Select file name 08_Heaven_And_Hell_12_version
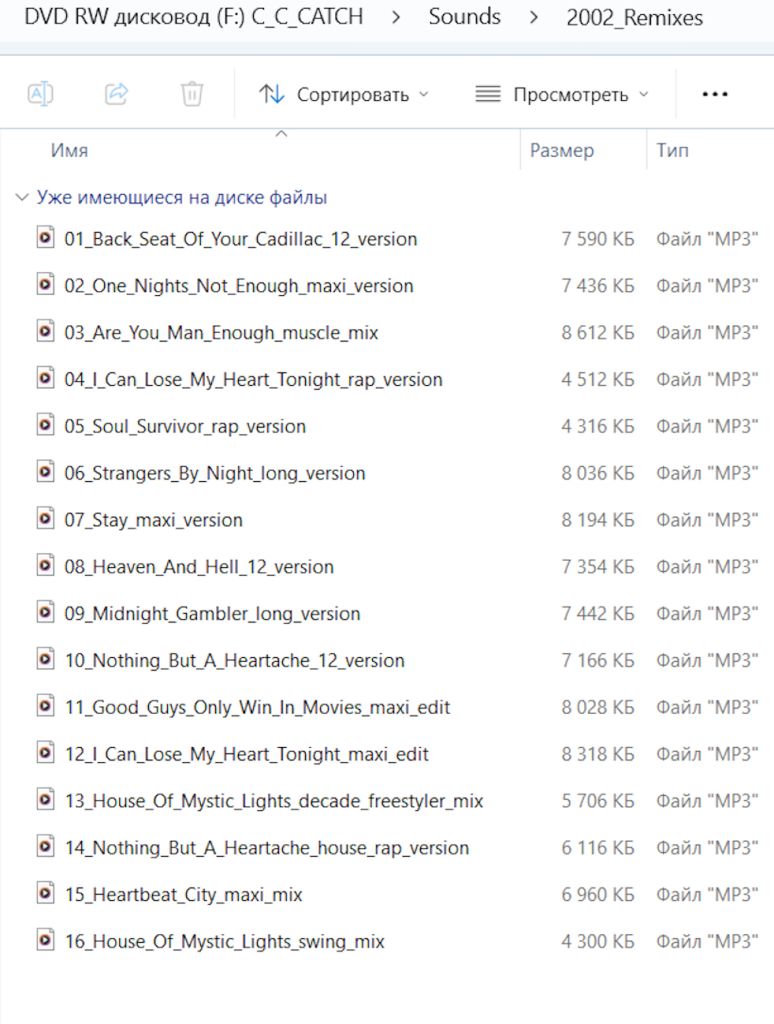The height and width of the screenshot is (1024, 774). click(199, 567)
